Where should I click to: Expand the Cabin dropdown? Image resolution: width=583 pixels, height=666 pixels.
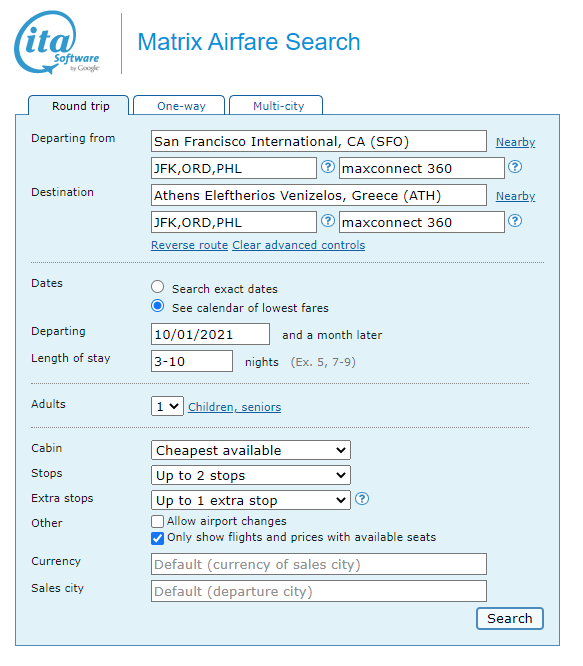coord(251,450)
